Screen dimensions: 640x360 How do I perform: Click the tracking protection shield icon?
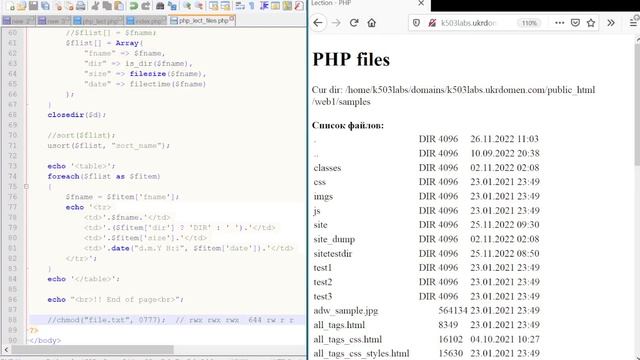coord(416,23)
